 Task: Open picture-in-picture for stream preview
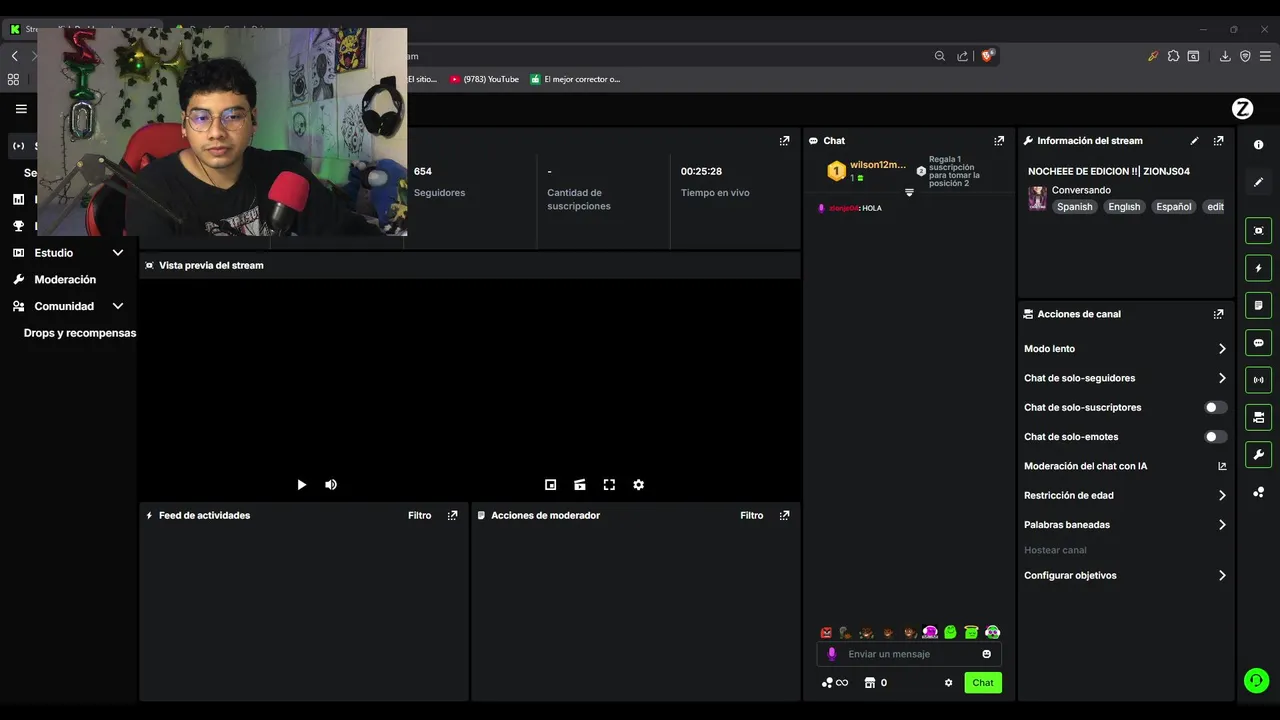550,485
